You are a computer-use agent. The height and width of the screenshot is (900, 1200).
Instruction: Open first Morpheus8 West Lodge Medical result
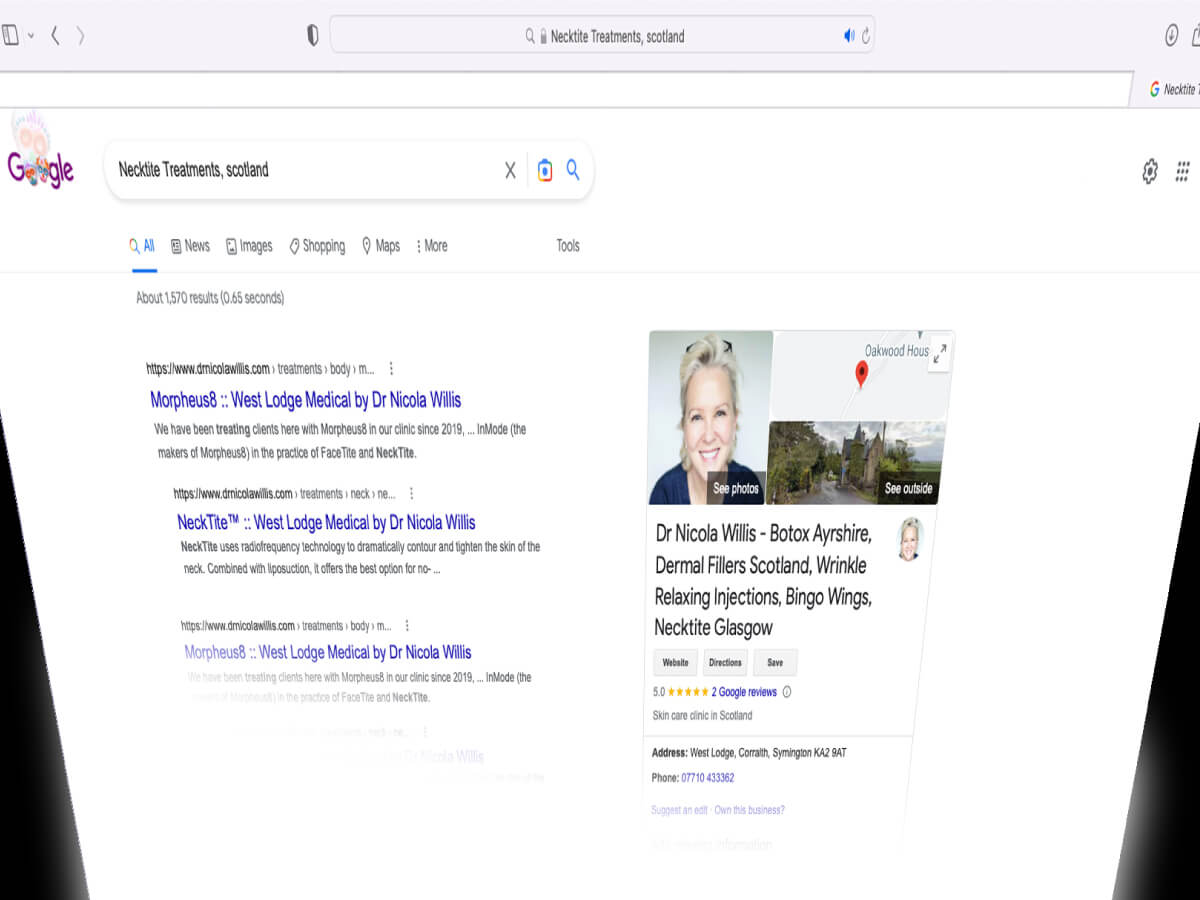306,400
